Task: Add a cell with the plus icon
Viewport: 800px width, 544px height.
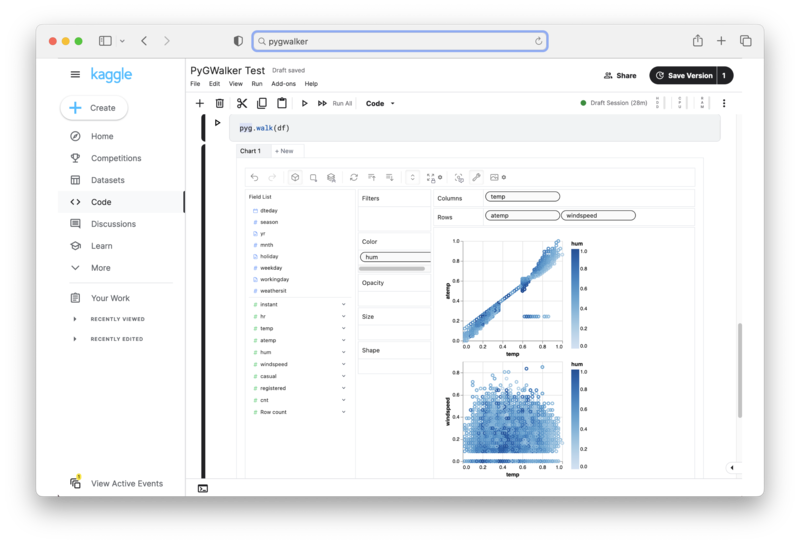Action: point(200,103)
